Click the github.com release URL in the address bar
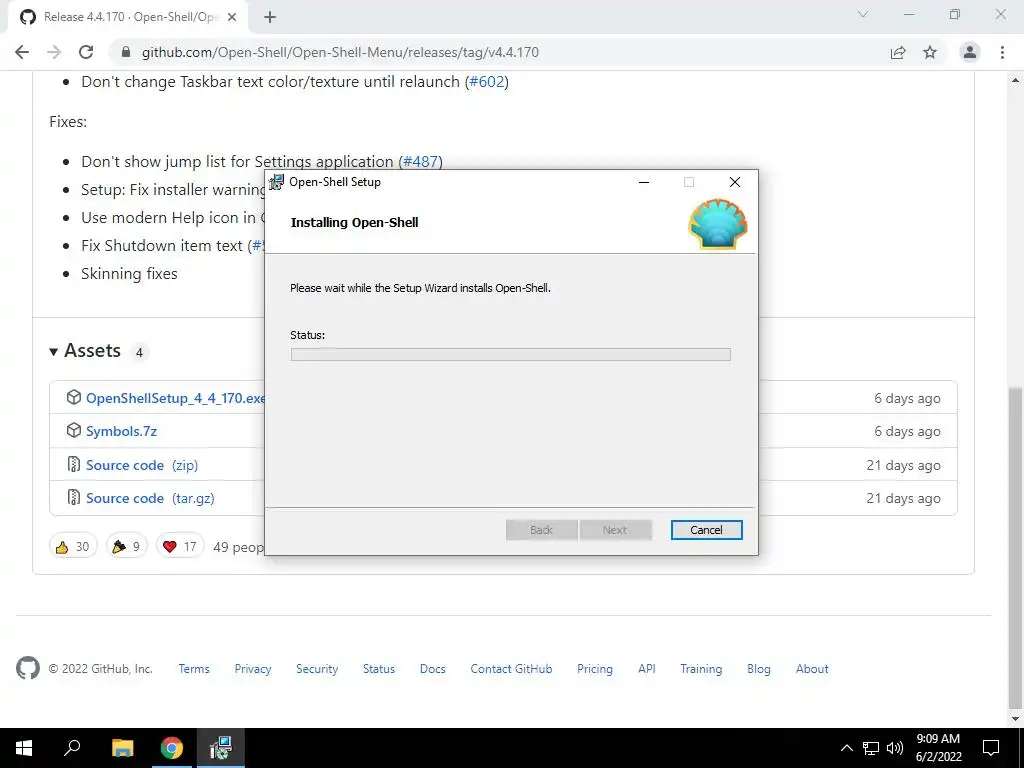This screenshot has width=1024, height=768. click(340, 52)
